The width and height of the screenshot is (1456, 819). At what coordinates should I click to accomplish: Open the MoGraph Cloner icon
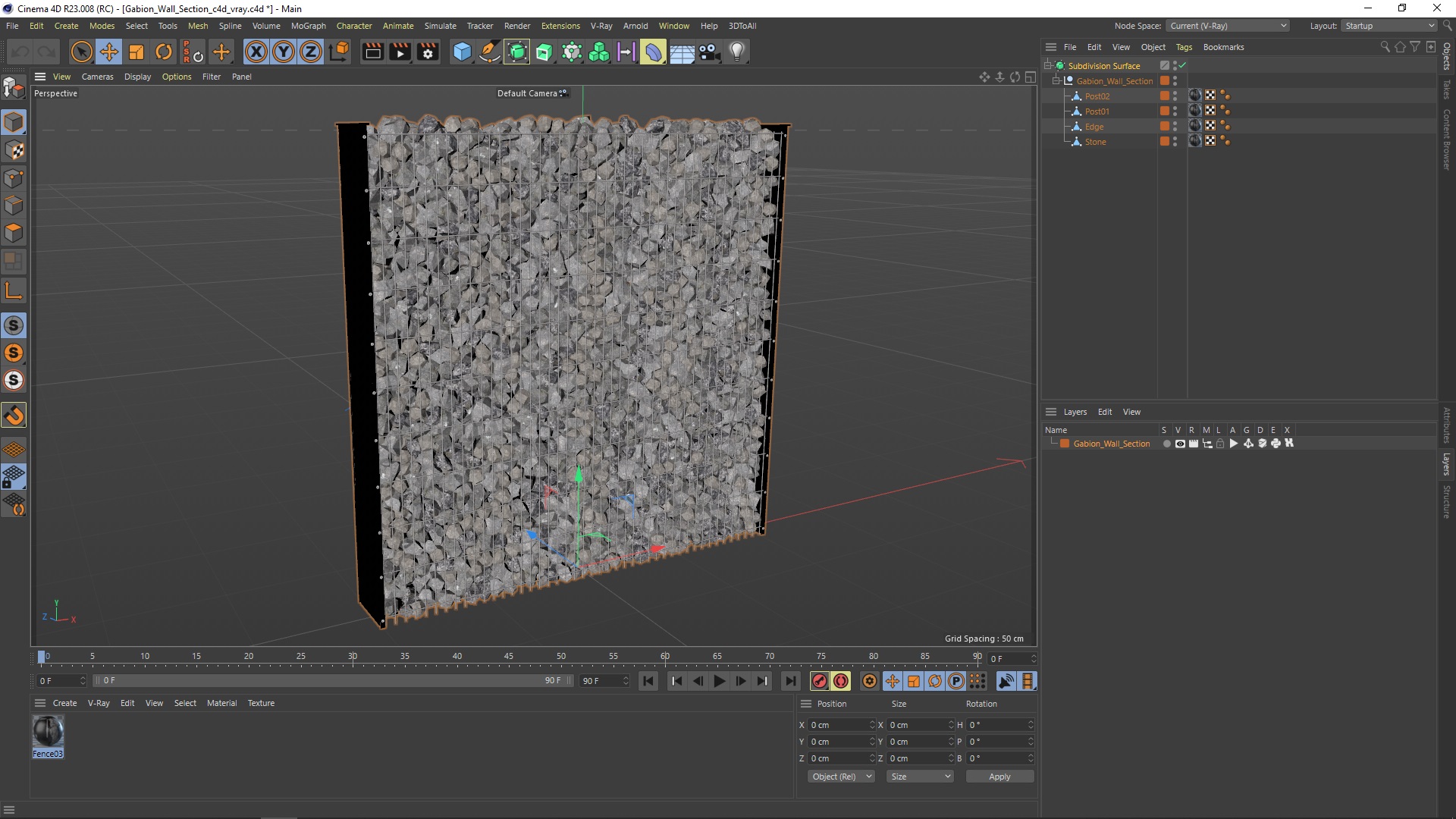tap(572, 52)
